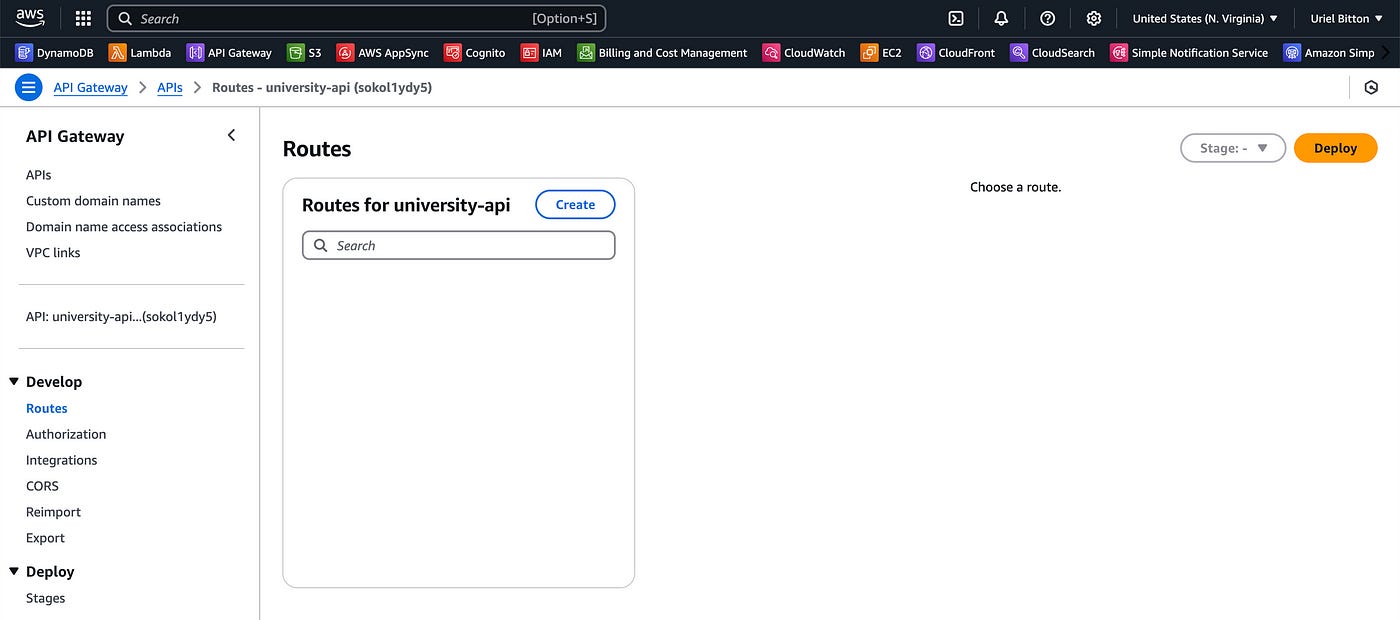This screenshot has width=1400, height=620.
Task: Toggle the blue hamburger navigation menu icon
Action: [x=28, y=87]
